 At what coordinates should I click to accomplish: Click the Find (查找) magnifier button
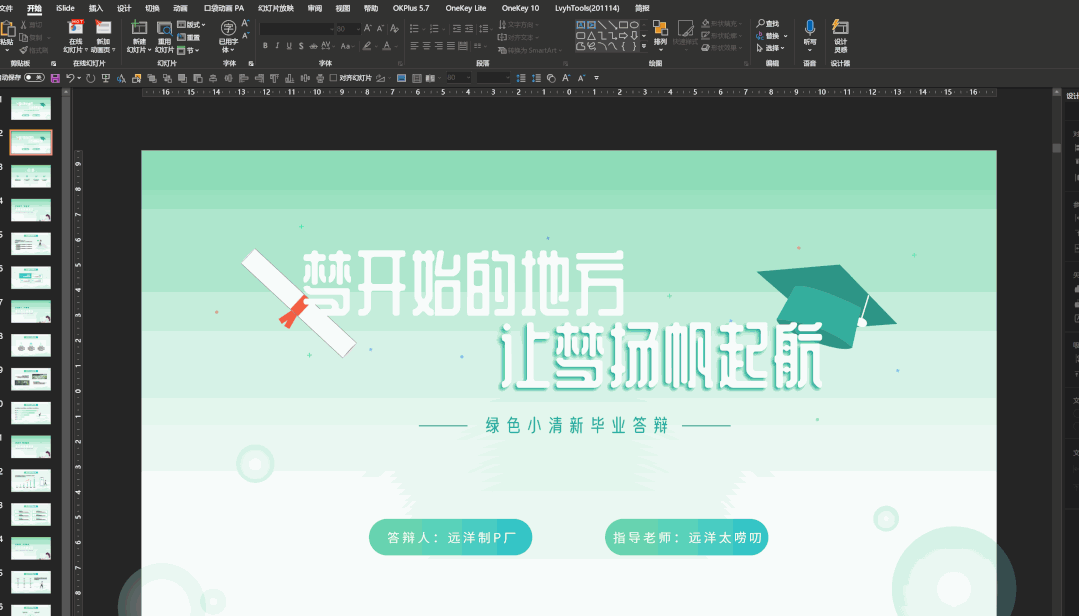pos(768,23)
